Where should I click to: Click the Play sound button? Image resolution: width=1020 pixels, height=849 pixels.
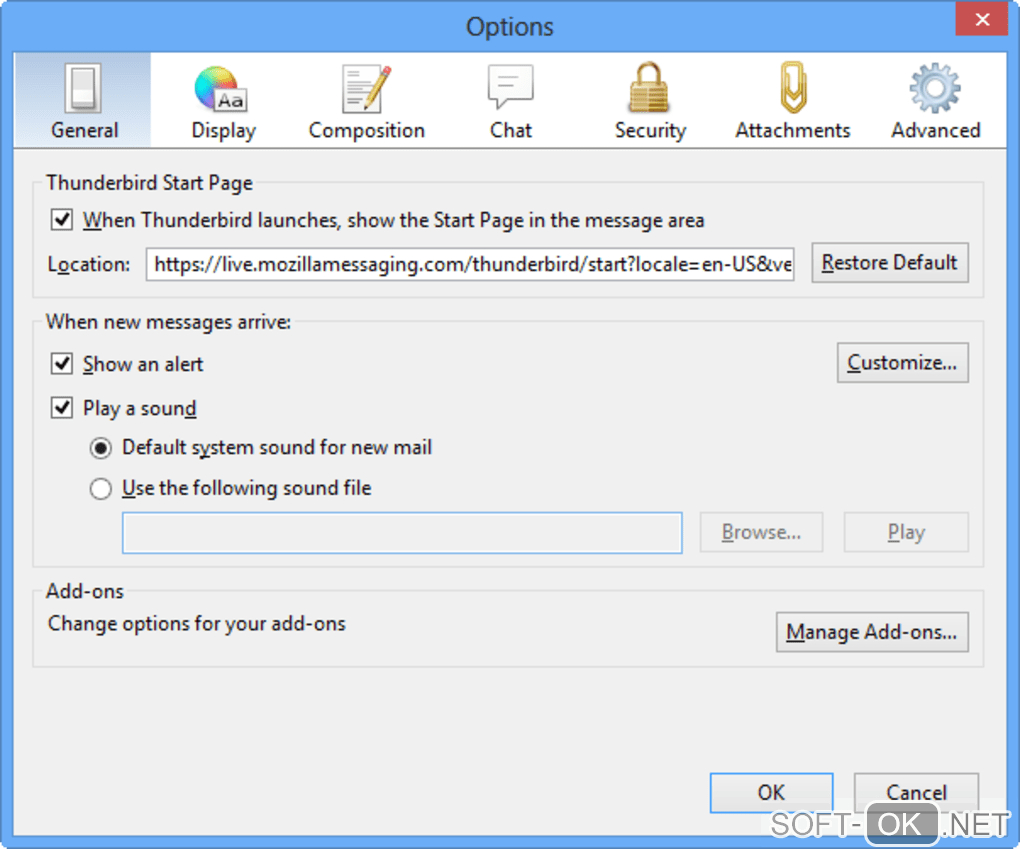(x=906, y=532)
